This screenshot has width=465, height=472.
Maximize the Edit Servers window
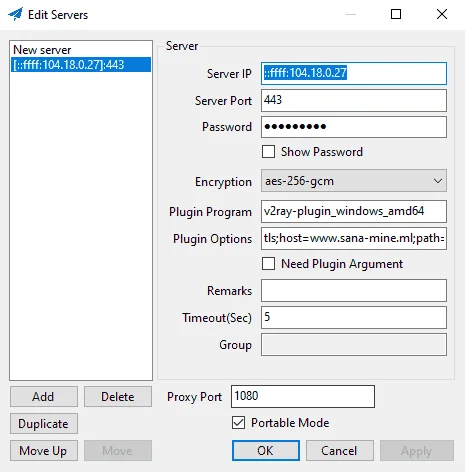396,14
